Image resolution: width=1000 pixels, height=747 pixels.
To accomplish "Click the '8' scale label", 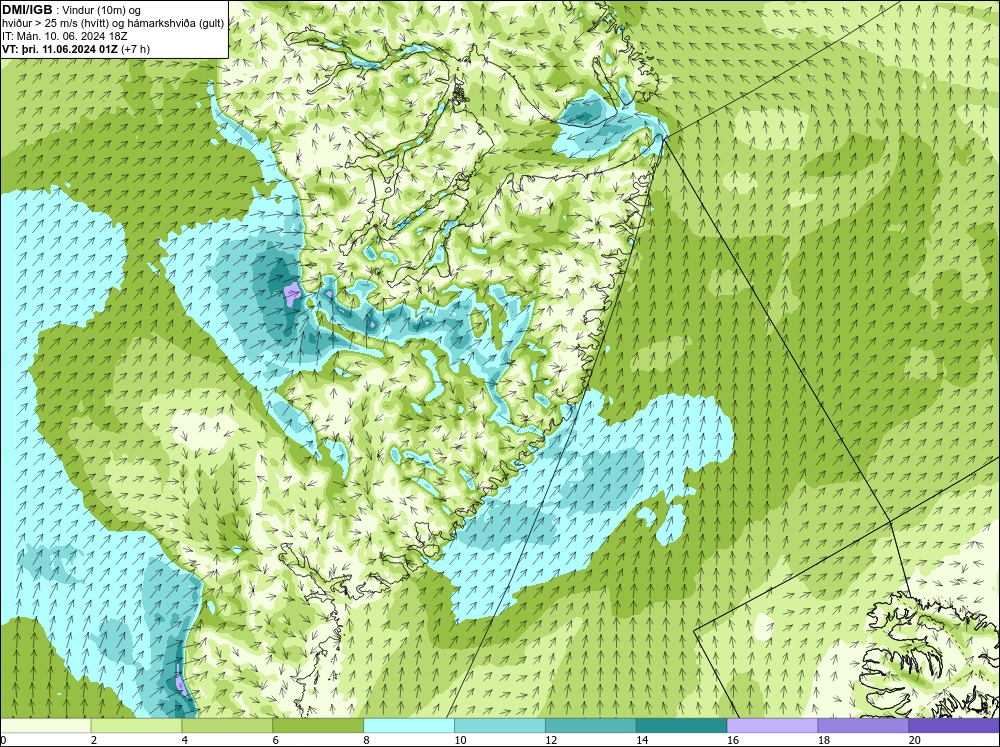I will [366, 740].
